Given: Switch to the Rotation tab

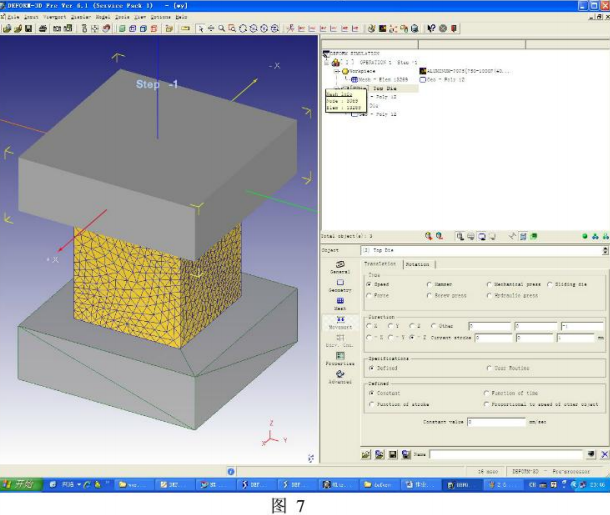Looking at the screenshot, I should [x=417, y=265].
